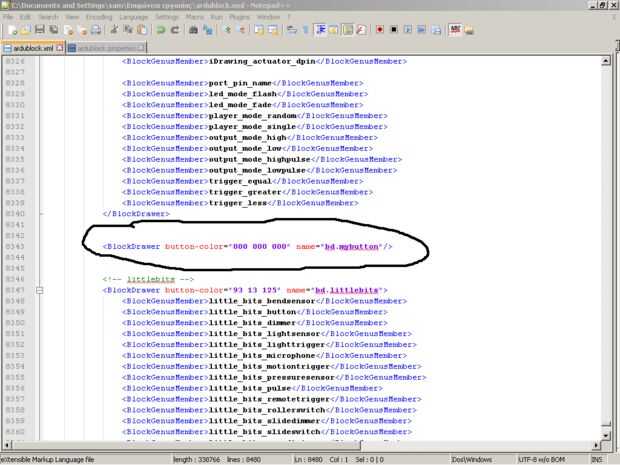
Task: Open the Replace toolbar icon
Action: point(207,30)
